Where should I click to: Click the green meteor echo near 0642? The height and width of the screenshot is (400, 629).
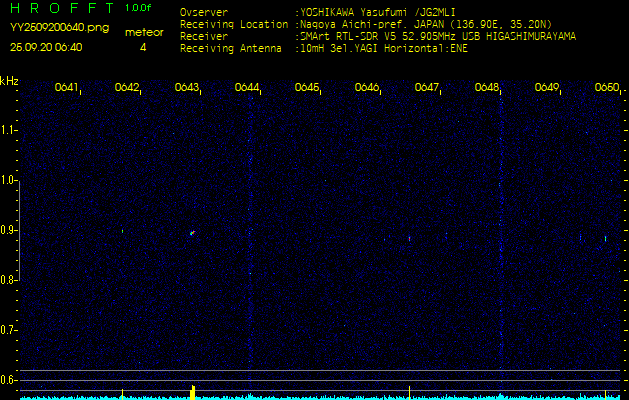(122, 231)
